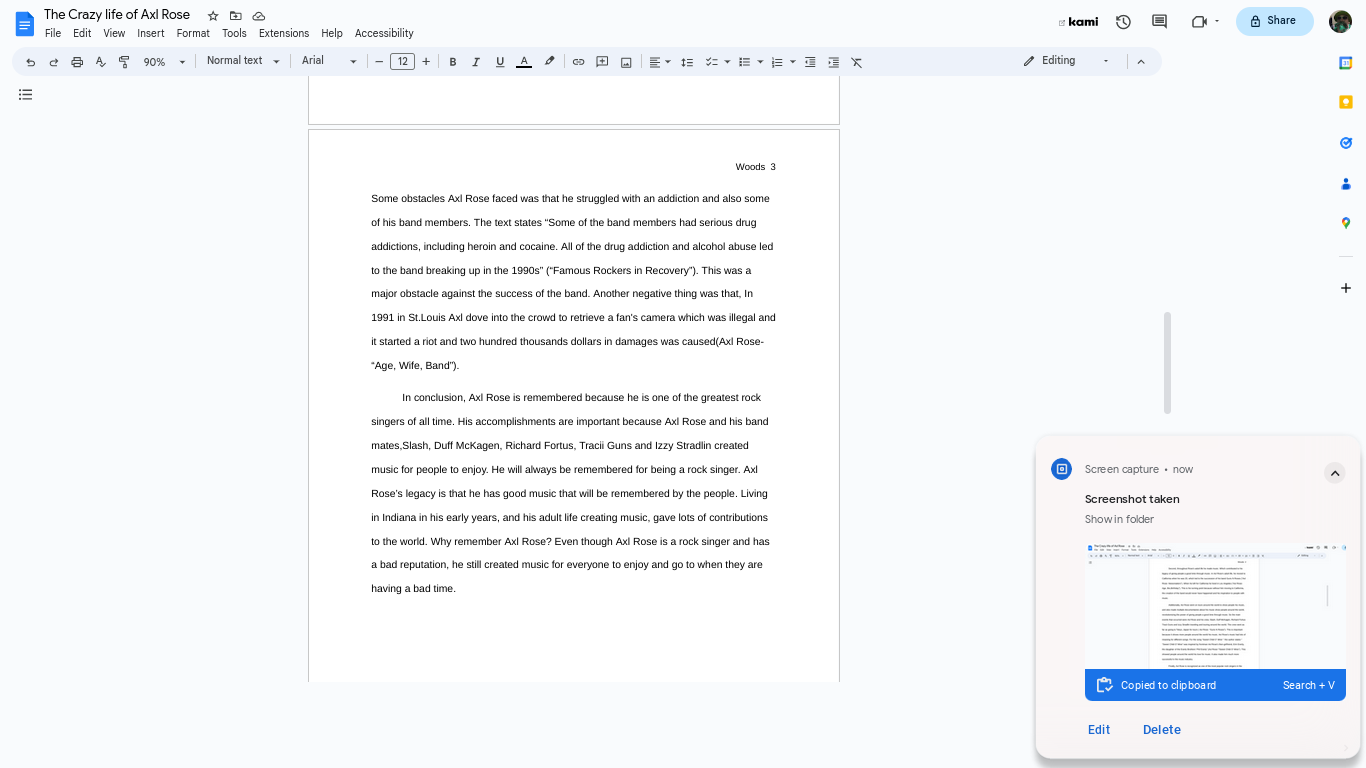Image resolution: width=1366 pixels, height=768 pixels.
Task: Open Google Calendar side panel
Action: (x=1346, y=62)
